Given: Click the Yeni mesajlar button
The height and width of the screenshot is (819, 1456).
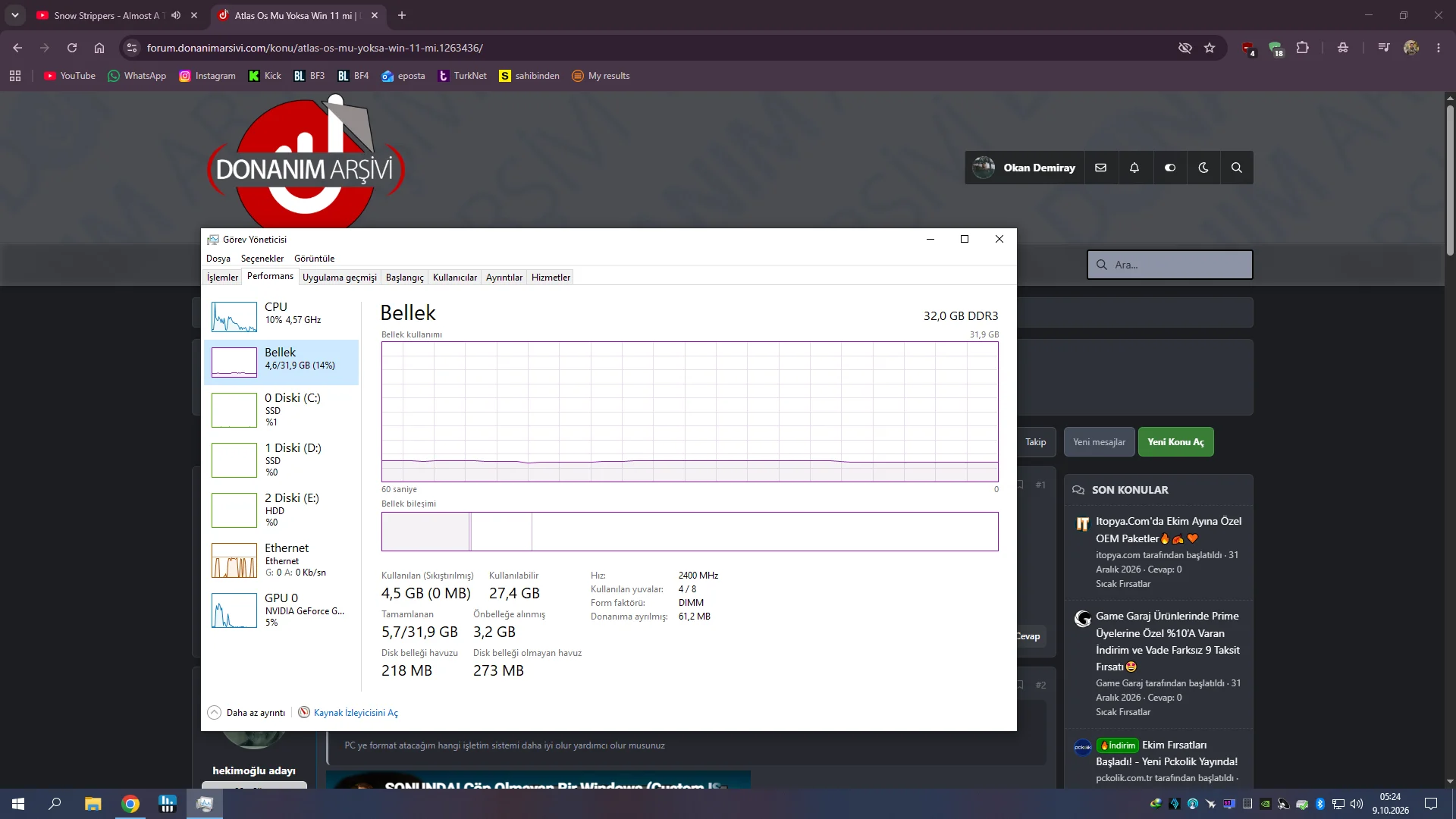Looking at the screenshot, I should tap(1099, 442).
